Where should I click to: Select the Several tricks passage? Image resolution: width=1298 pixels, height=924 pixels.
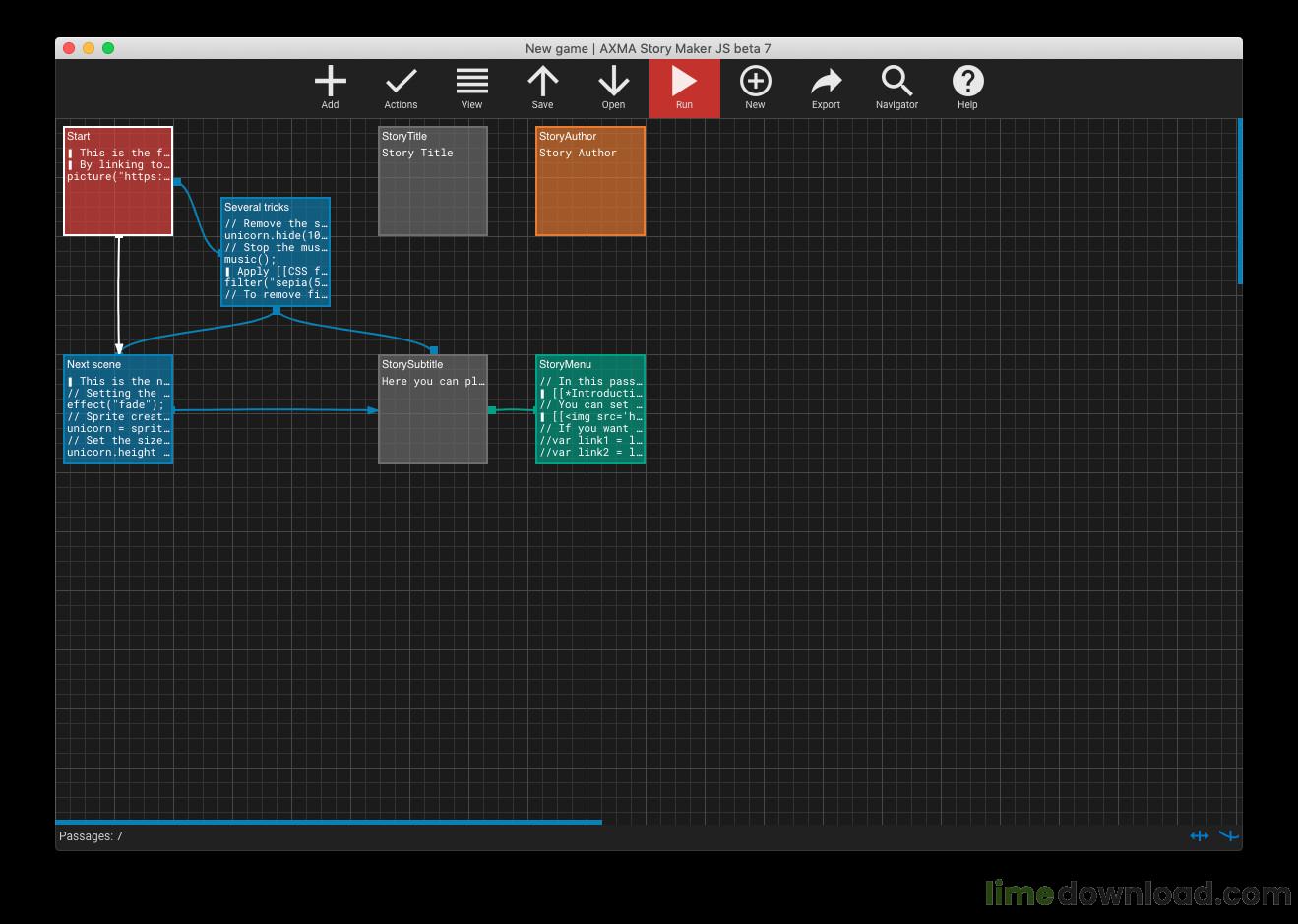(x=276, y=252)
